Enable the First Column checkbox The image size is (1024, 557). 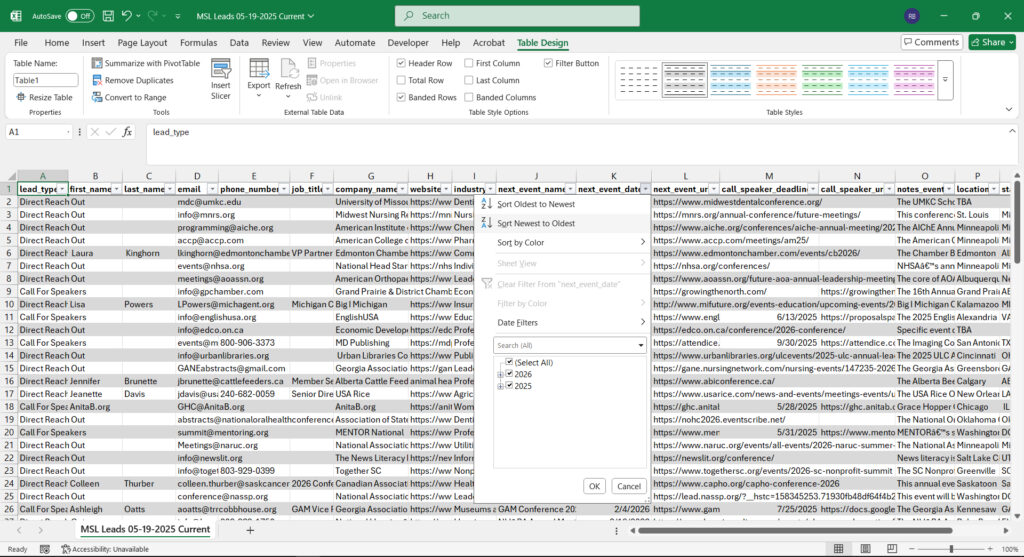(x=469, y=63)
